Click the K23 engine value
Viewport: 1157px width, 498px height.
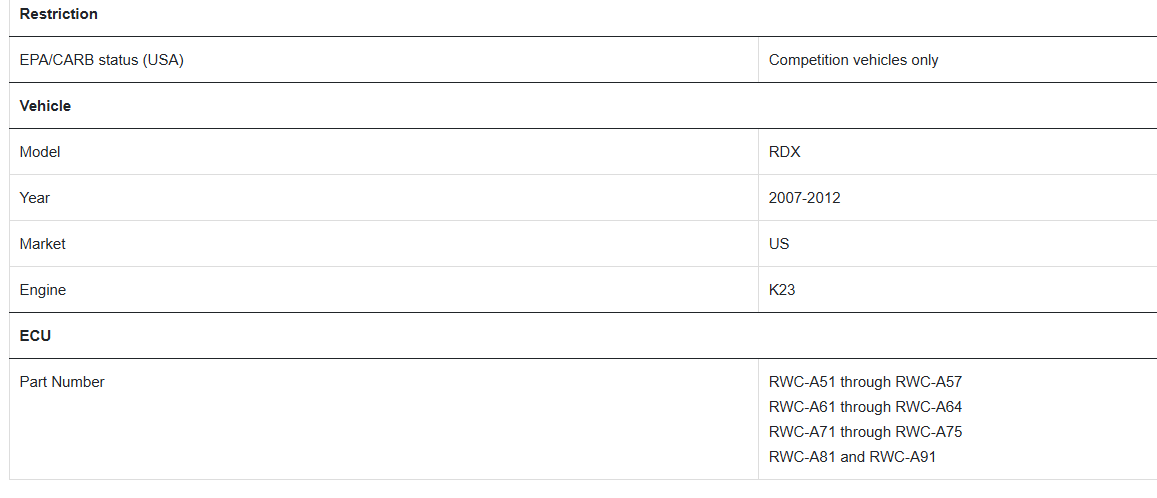click(782, 290)
